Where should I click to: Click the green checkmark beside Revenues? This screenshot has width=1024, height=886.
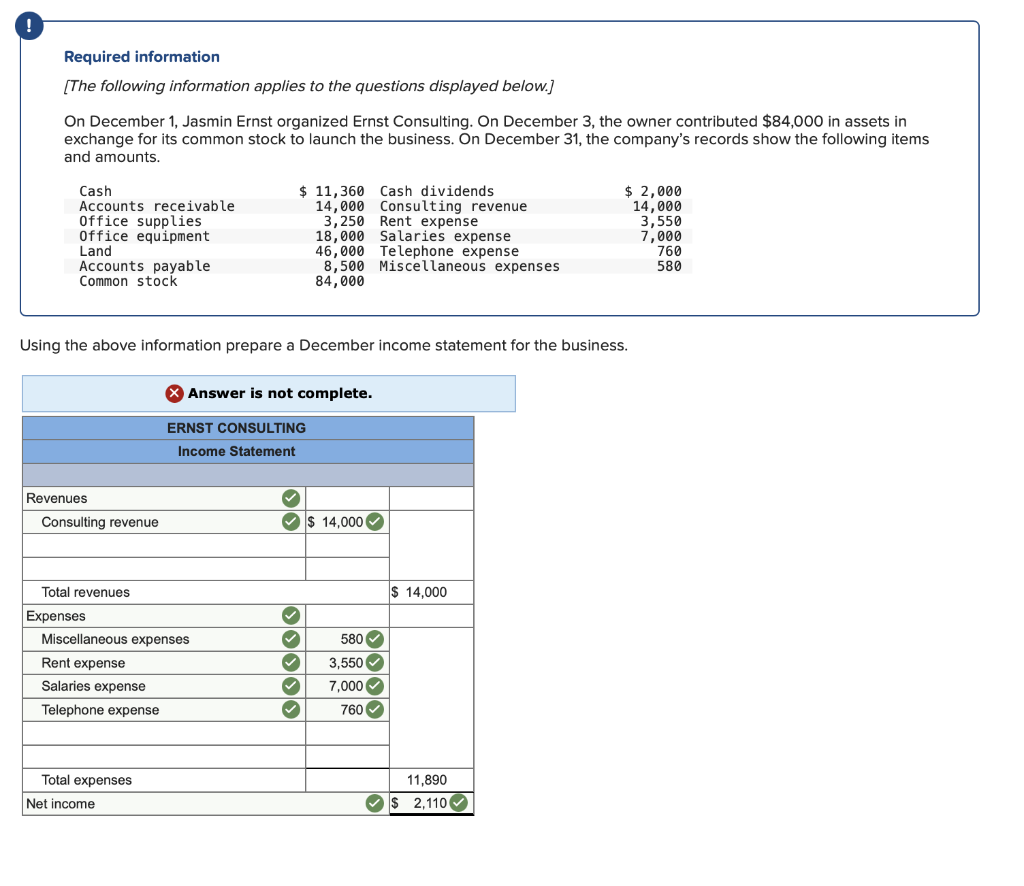pyautogui.click(x=290, y=498)
